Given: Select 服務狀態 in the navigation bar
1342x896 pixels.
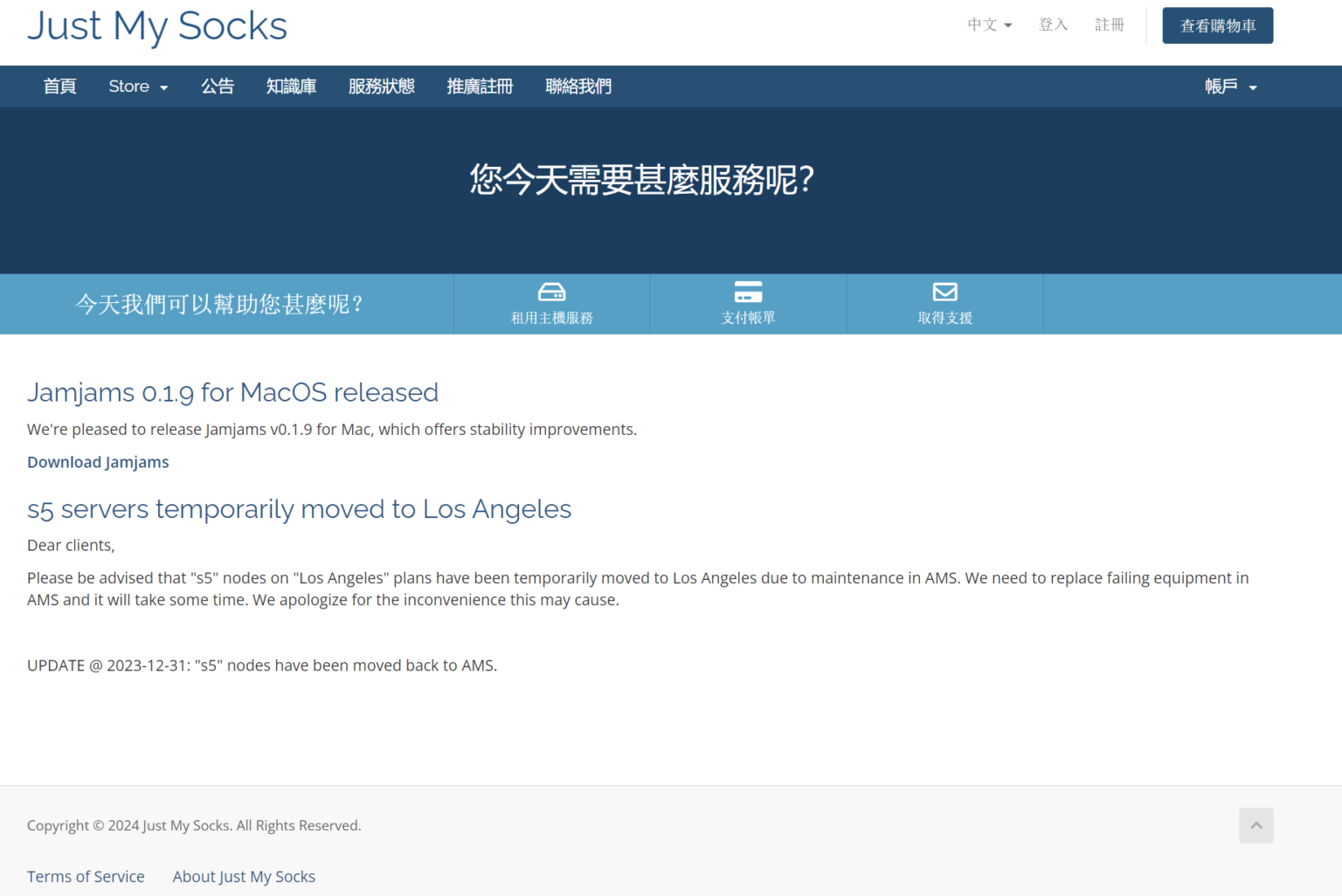Looking at the screenshot, I should (x=381, y=86).
